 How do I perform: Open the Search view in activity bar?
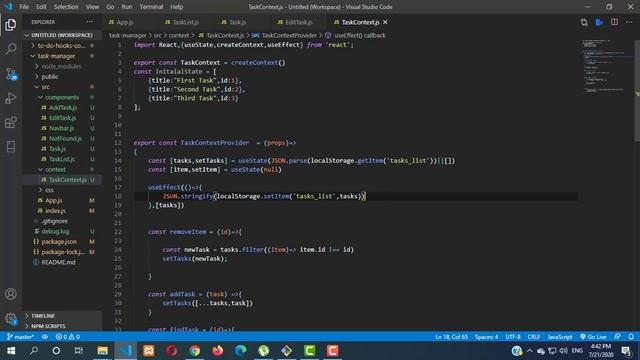coord(11,49)
